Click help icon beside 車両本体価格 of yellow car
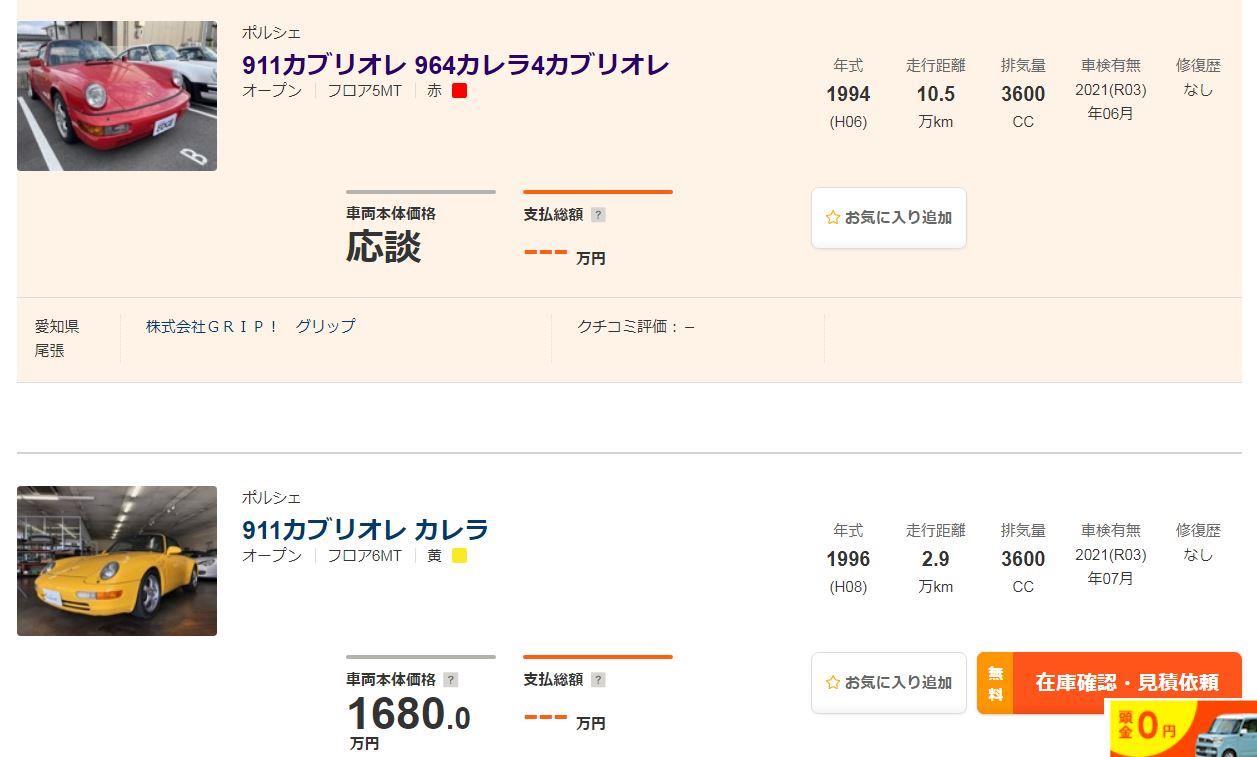The width and height of the screenshot is (1257, 757). (x=451, y=680)
